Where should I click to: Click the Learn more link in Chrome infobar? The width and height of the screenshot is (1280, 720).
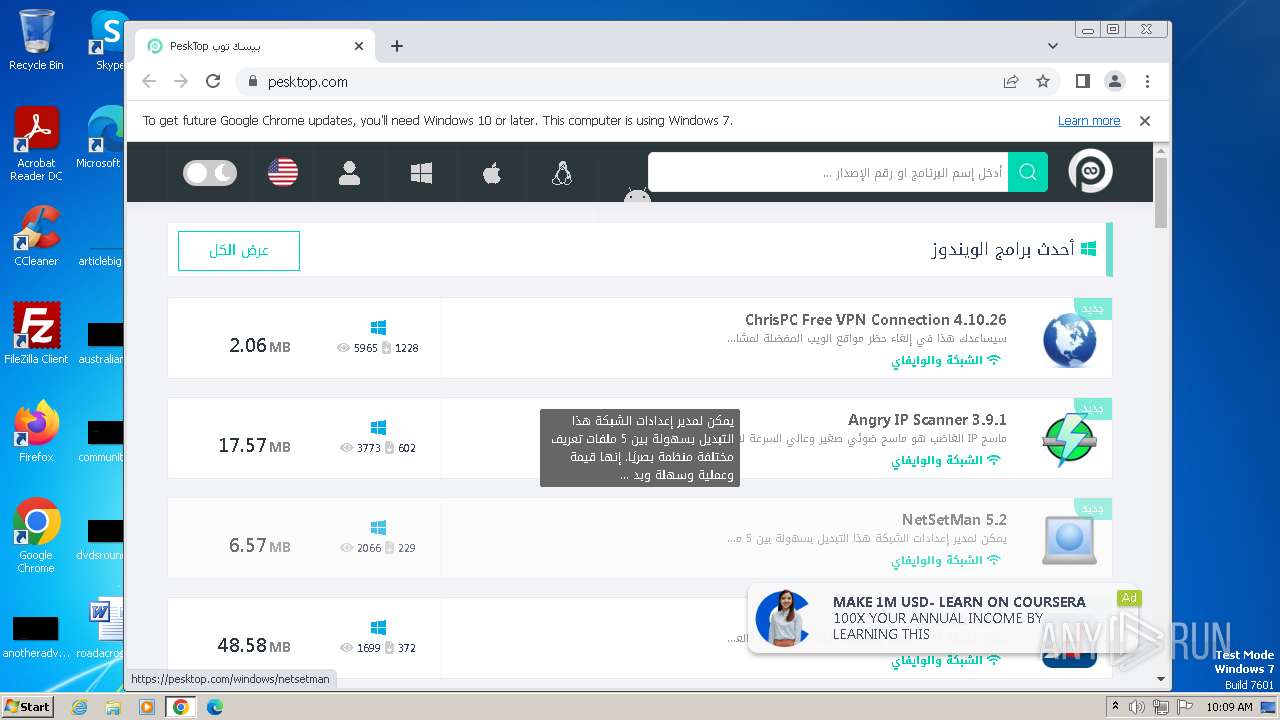1089,121
